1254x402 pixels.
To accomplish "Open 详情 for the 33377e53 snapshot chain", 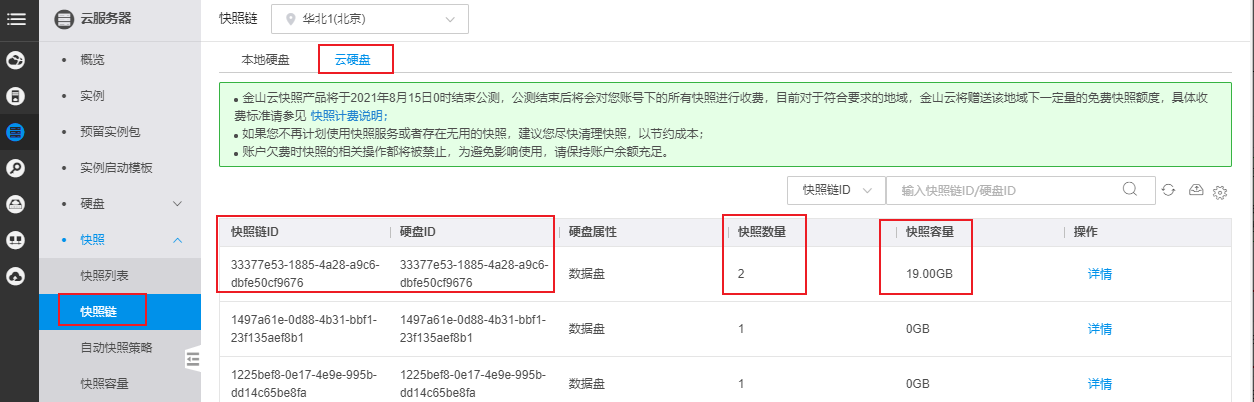I will pyautogui.click(x=1100, y=274).
